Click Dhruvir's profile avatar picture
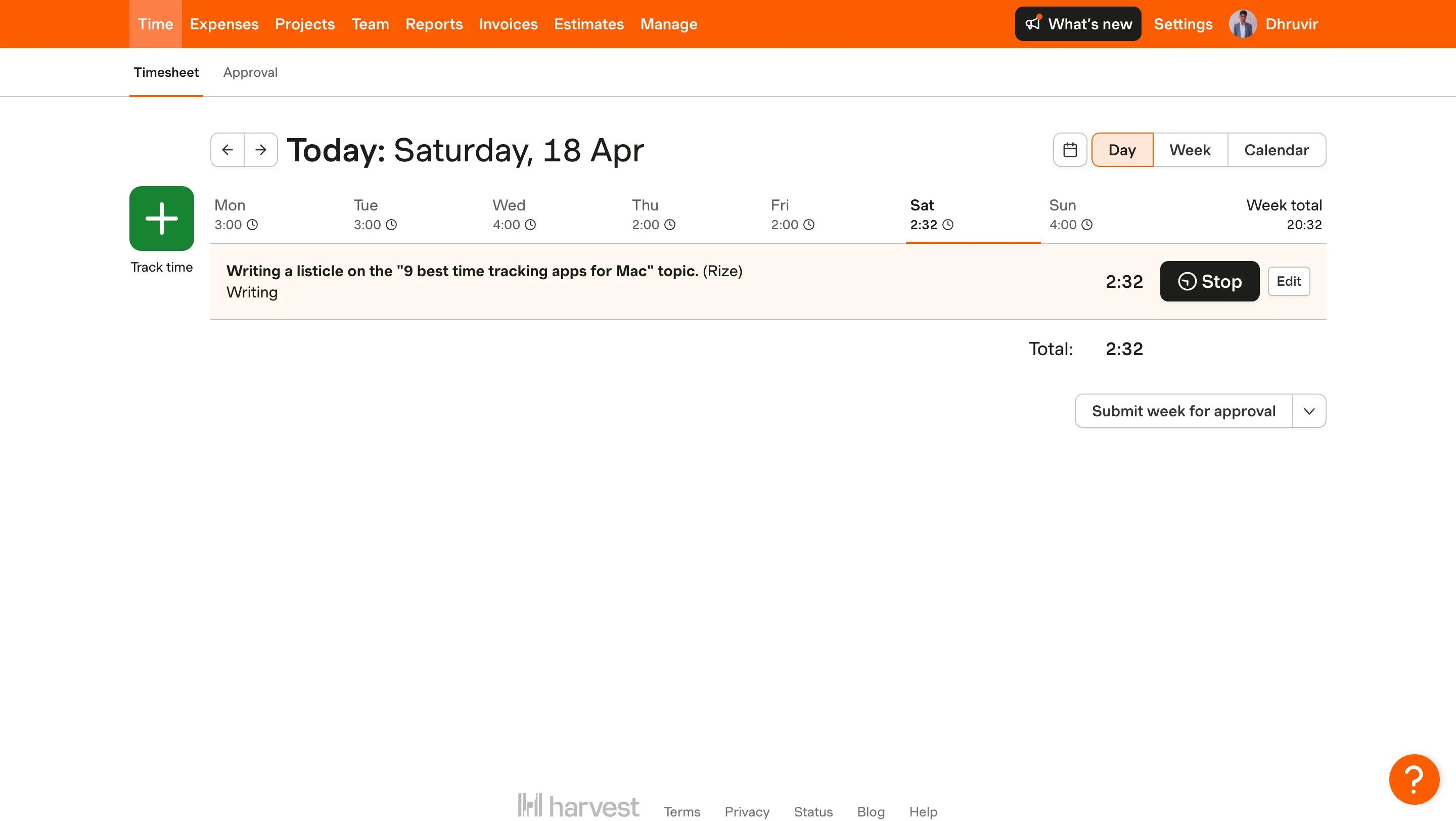The height and width of the screenshot is (821, 1456). pos(1242,24)
